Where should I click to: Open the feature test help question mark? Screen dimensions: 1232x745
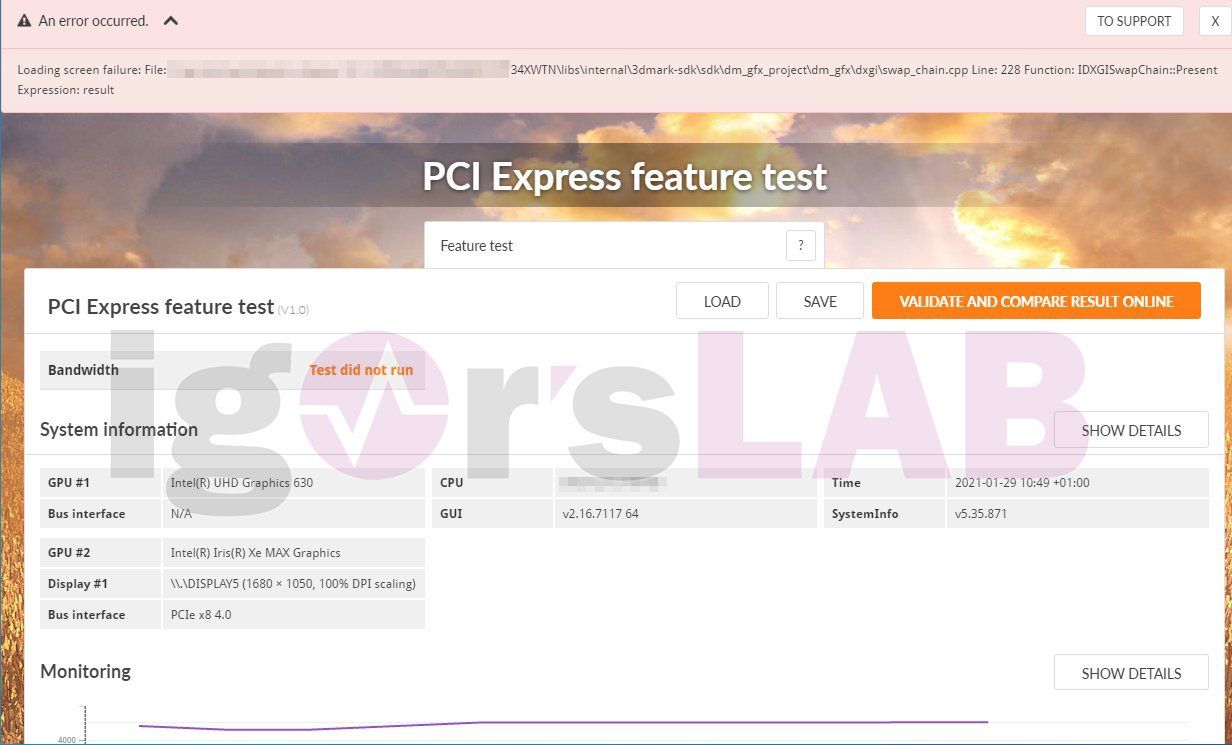[800, 246]
